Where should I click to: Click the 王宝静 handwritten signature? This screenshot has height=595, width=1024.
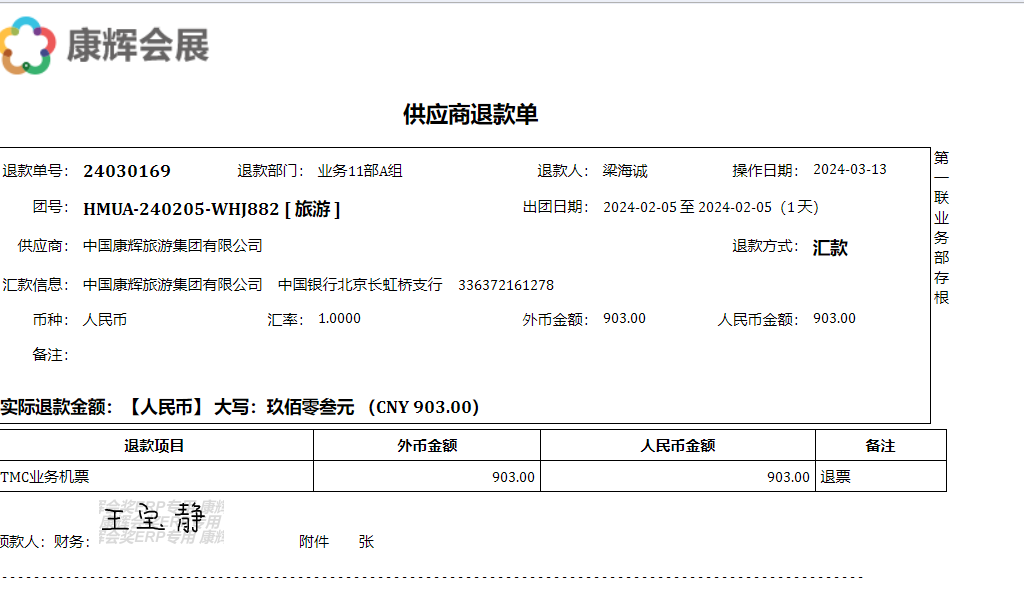[x=153, y=518]
